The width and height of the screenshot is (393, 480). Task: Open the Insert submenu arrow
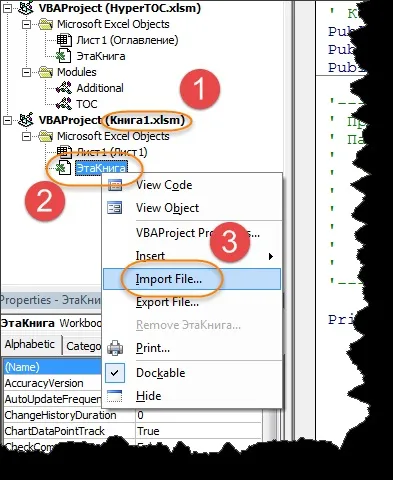click(x=271, y=256)
